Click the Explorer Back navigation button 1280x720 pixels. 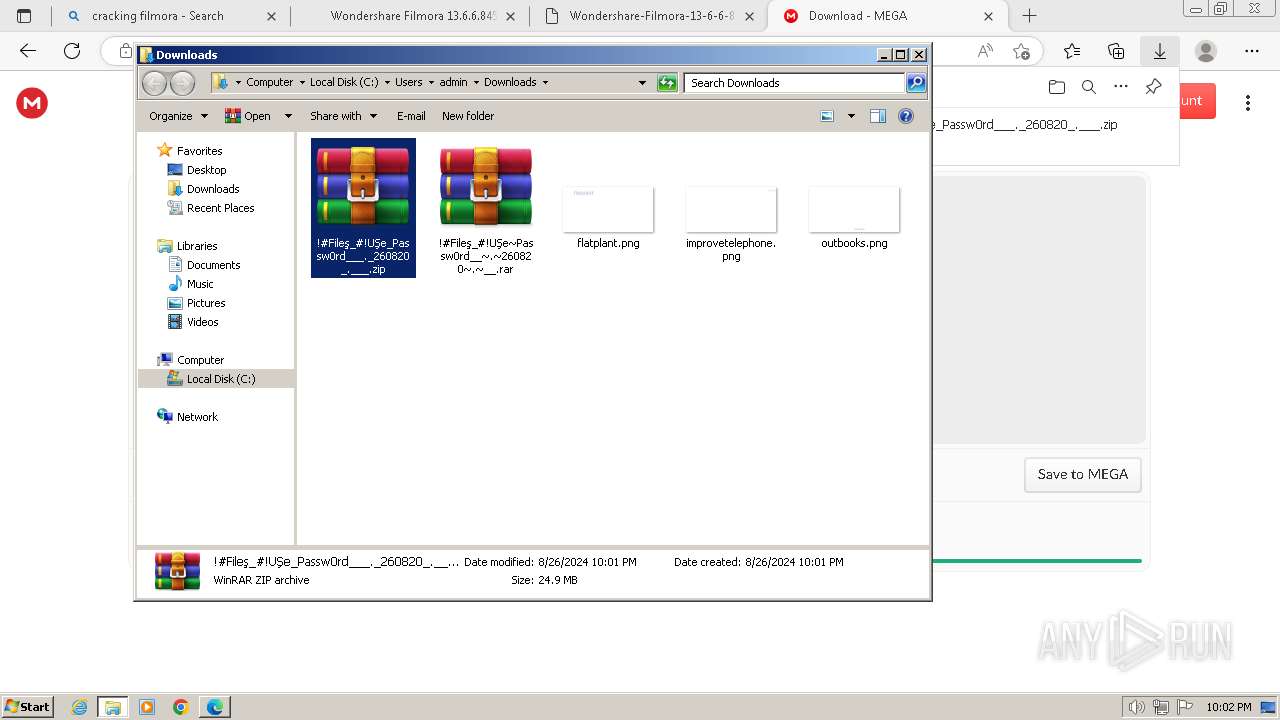[154, 83]
